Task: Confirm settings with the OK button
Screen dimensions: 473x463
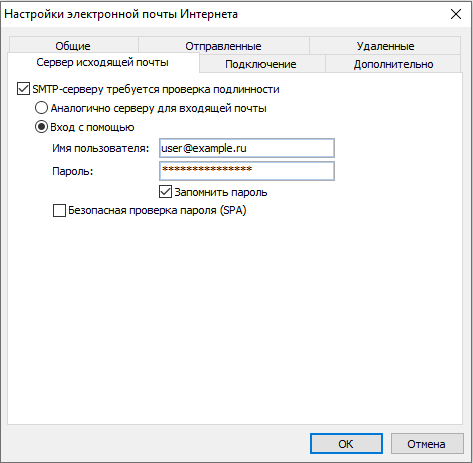Action: coord(346,444)
